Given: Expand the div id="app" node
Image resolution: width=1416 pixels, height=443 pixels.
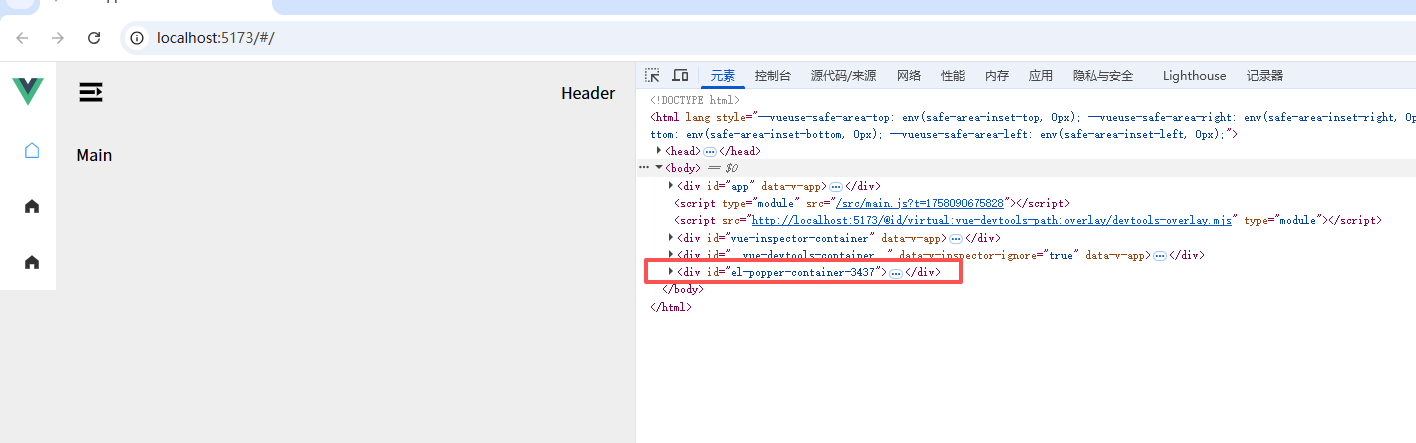Looking at the screenshot, I should click(671, 185).
